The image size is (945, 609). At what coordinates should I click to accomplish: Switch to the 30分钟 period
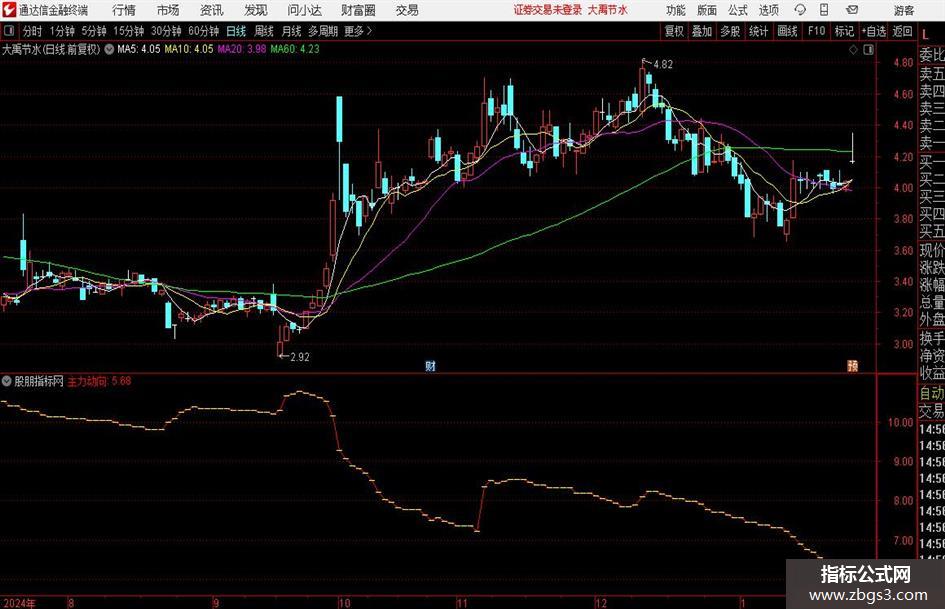pos(166,31)
